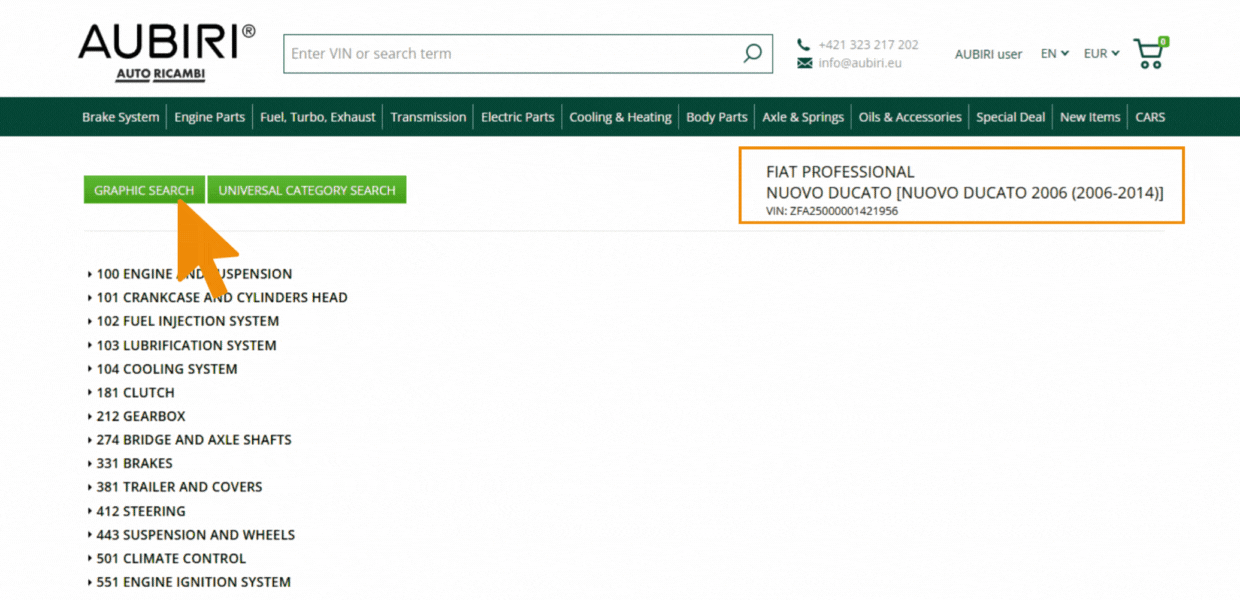Expand 100 ENGINE AND SUSPENSION category
Screen dimensions: 1240x600
point(190,274)
